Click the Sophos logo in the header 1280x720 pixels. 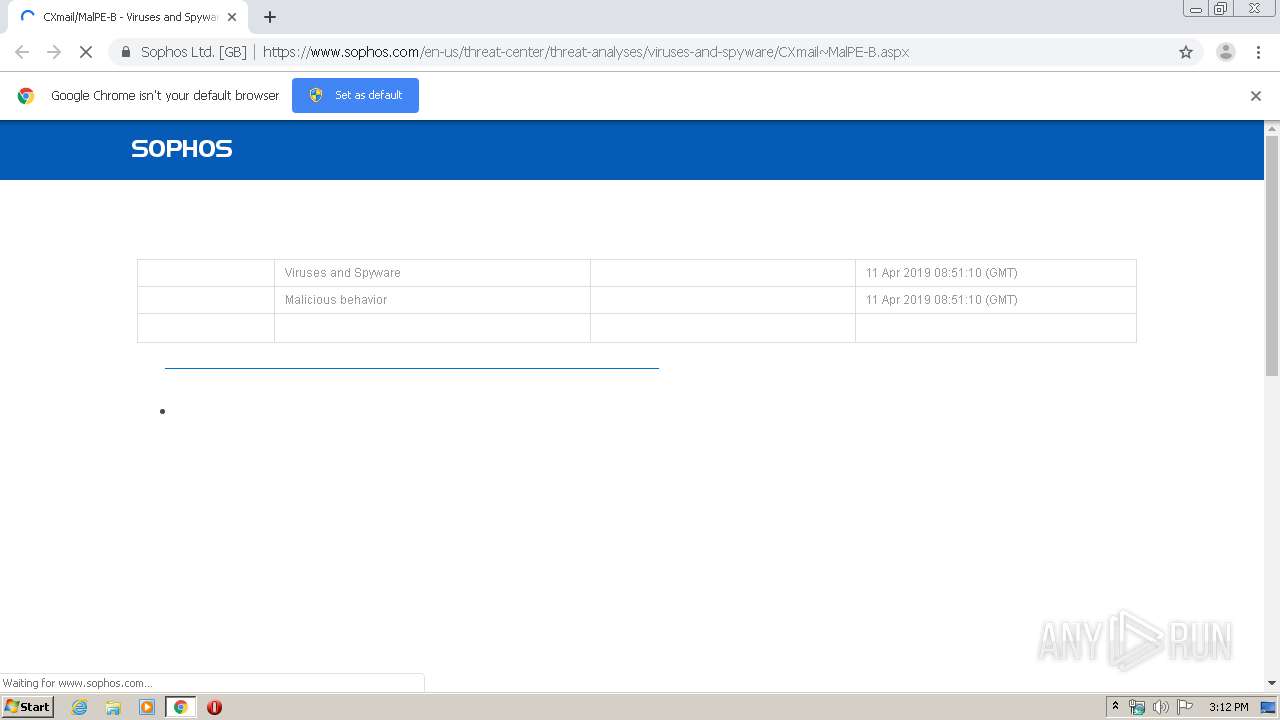[182, 149]
